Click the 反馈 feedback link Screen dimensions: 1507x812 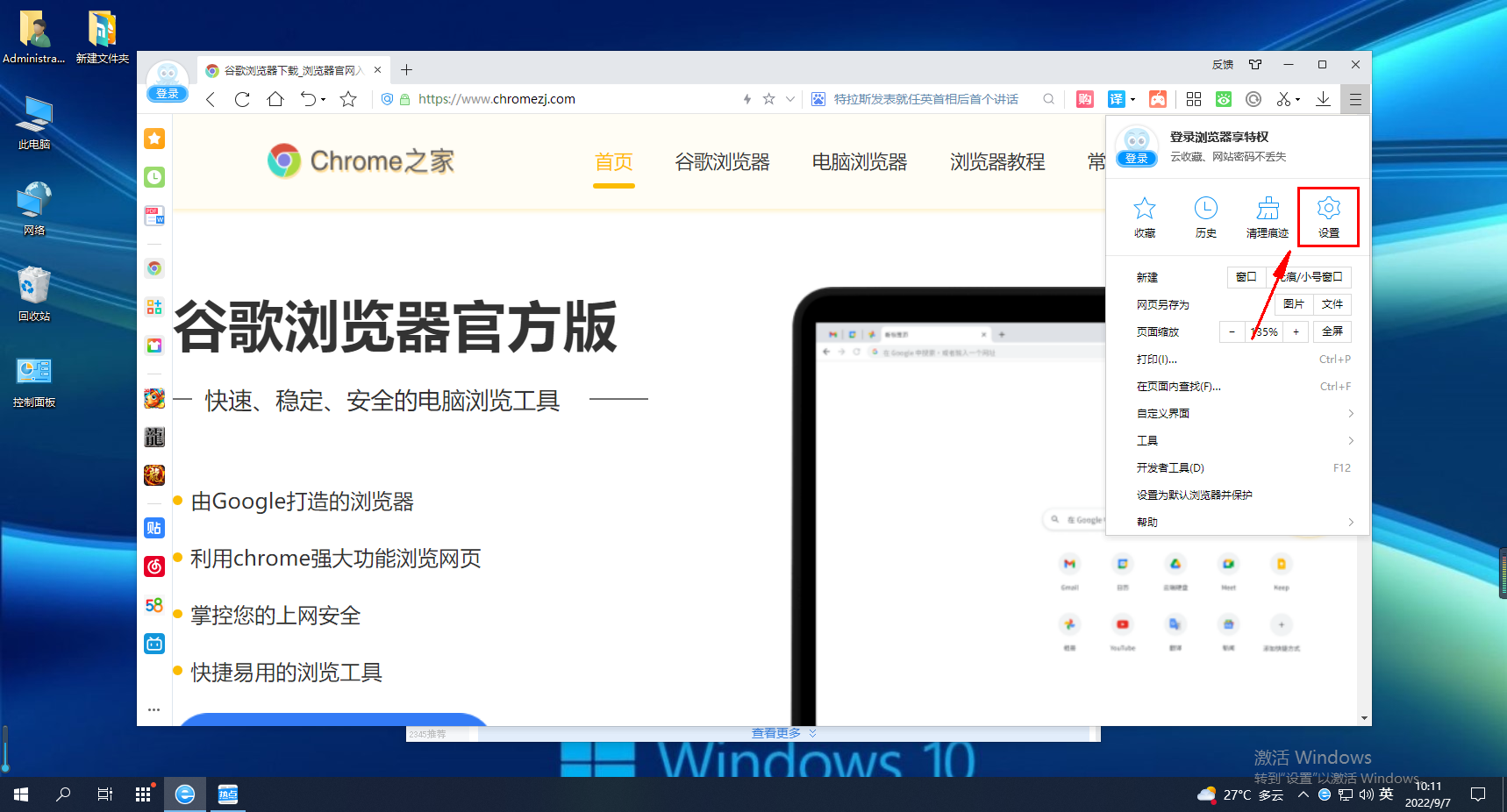(1223, 65)
